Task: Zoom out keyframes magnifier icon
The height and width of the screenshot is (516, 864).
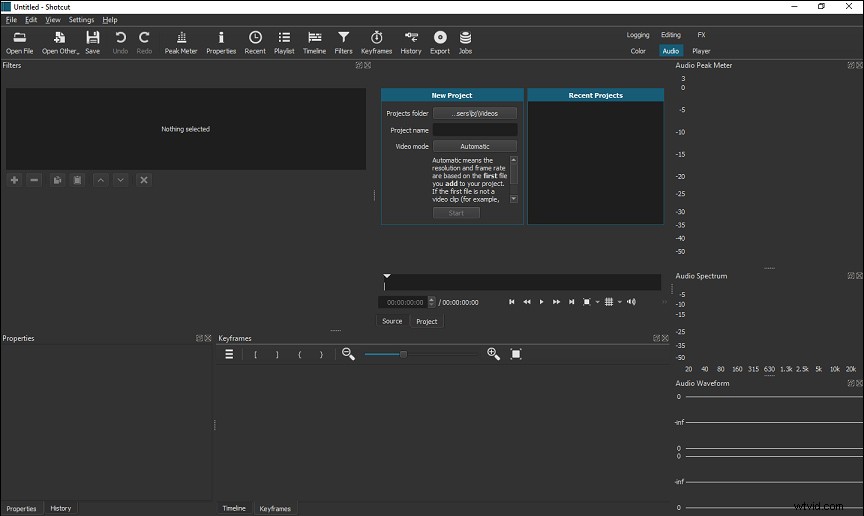Action: click(348, 354)
